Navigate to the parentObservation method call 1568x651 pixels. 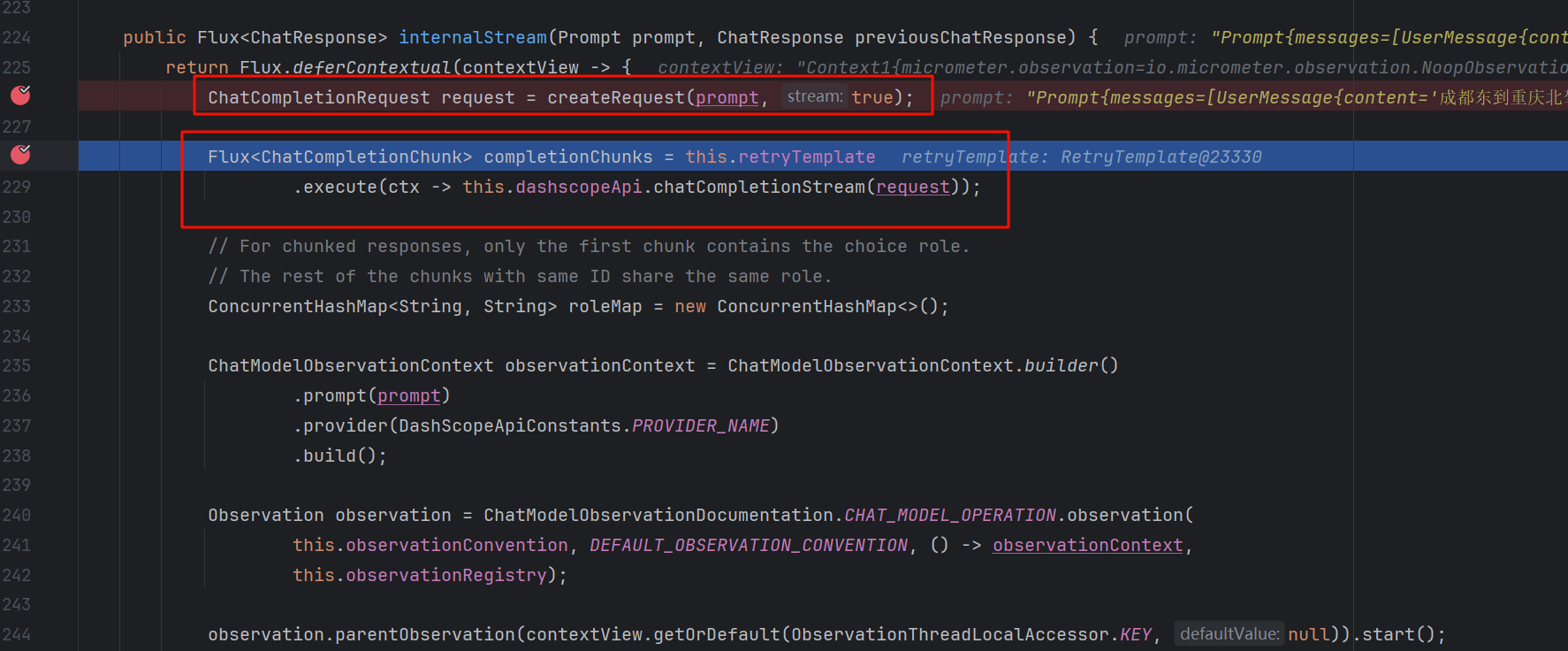(425, 634)
